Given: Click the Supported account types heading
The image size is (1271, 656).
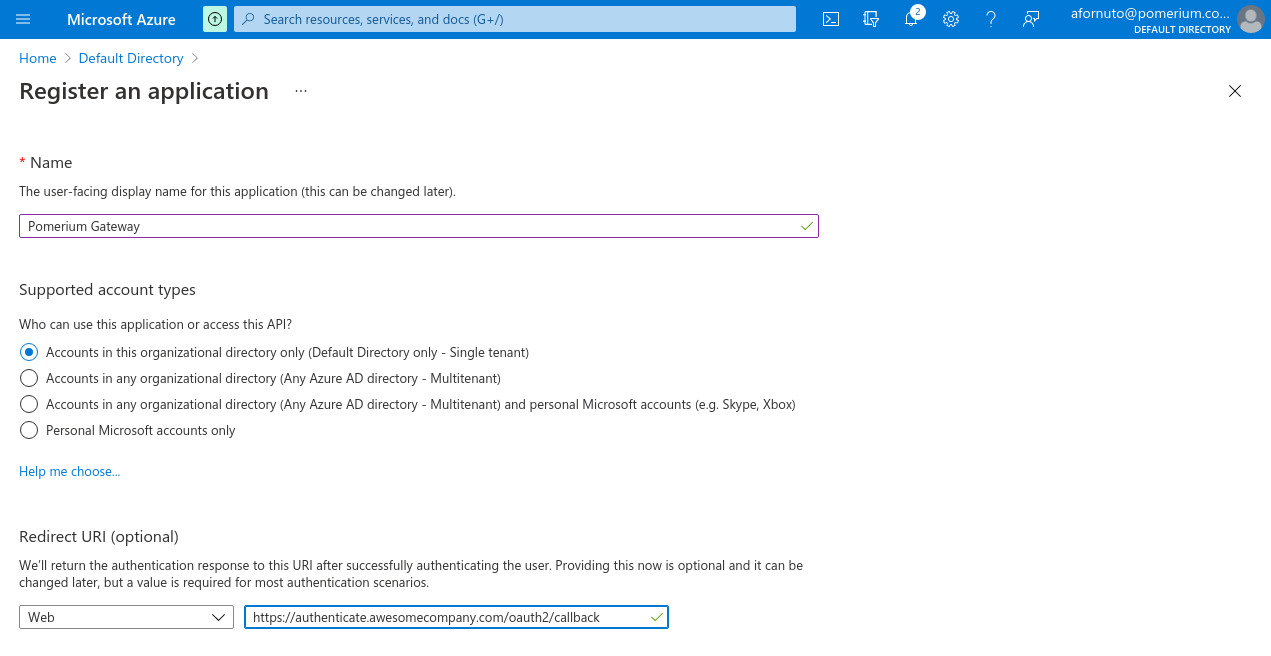Looking at the screenshot, I should (x=108, y=290).
